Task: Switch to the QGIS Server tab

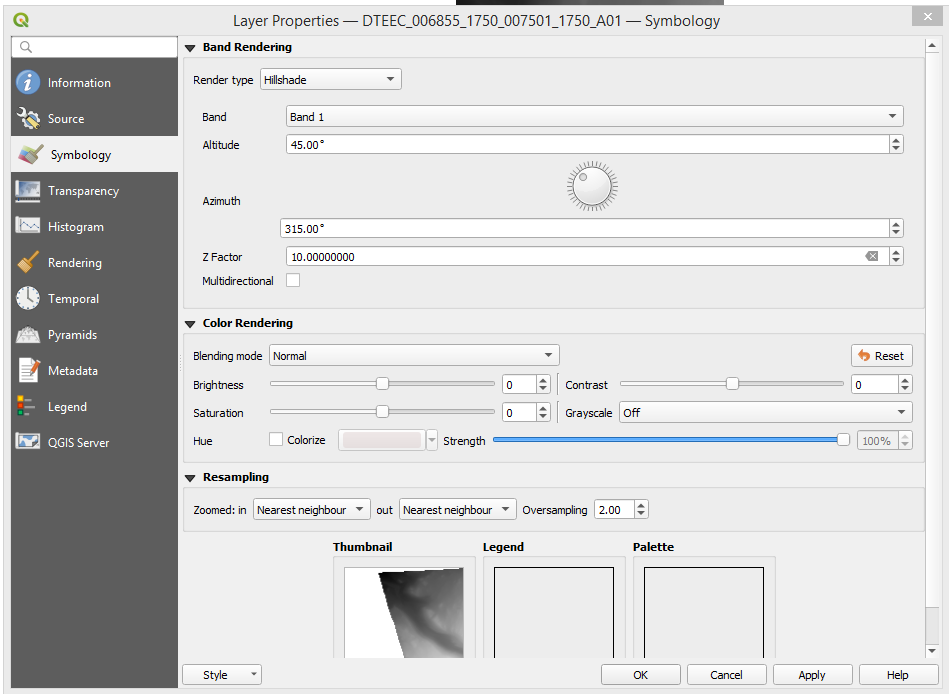Action: coord(94,442)
